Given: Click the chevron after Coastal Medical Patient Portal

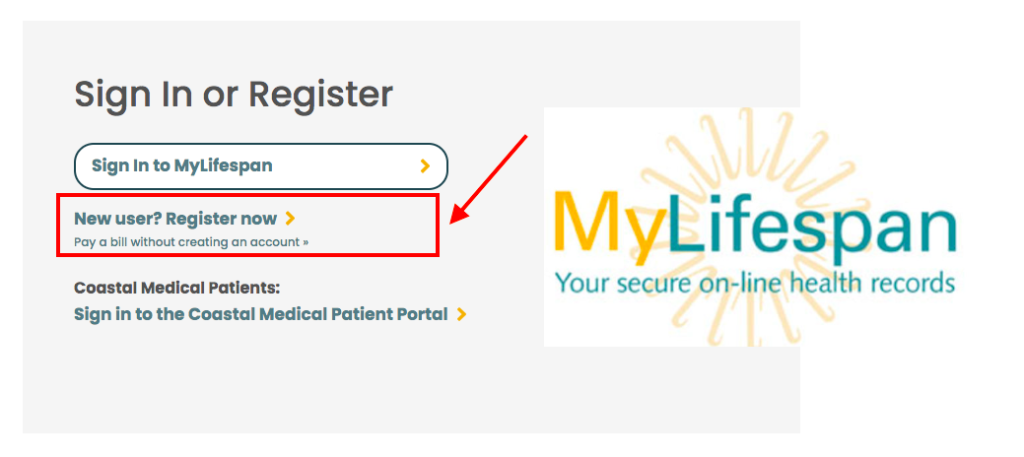Looking at the screenshot, I should tap(462, 315).
